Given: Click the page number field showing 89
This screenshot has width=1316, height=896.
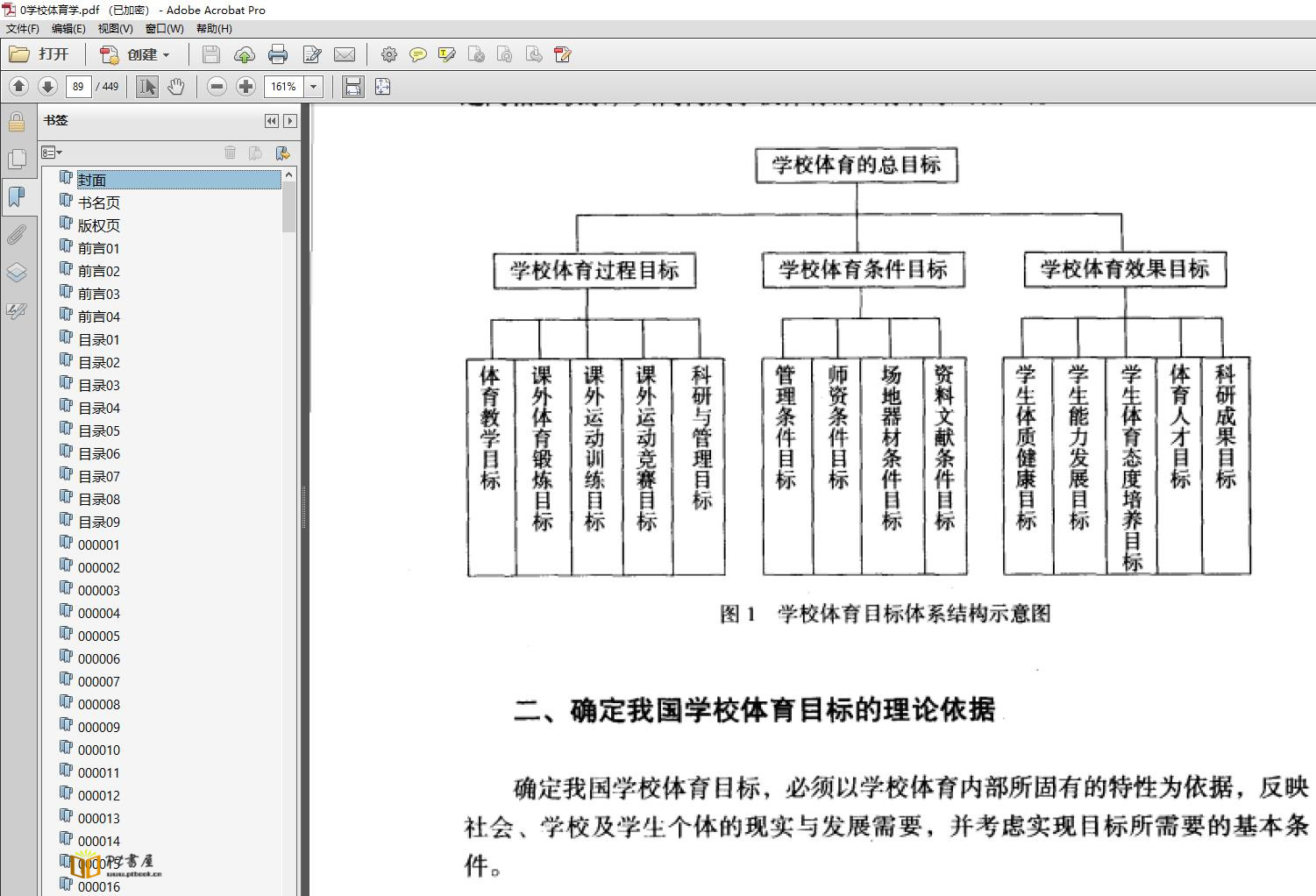Looking at the screenshot, I should point(78,87).
